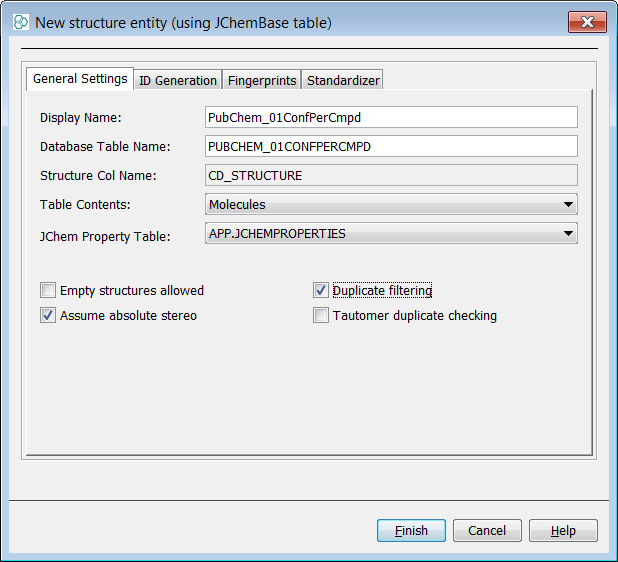This screenshot has width=618, height=562.
Task: Turn on Tautomer duplicate checking
Action: tap(321, 316)
